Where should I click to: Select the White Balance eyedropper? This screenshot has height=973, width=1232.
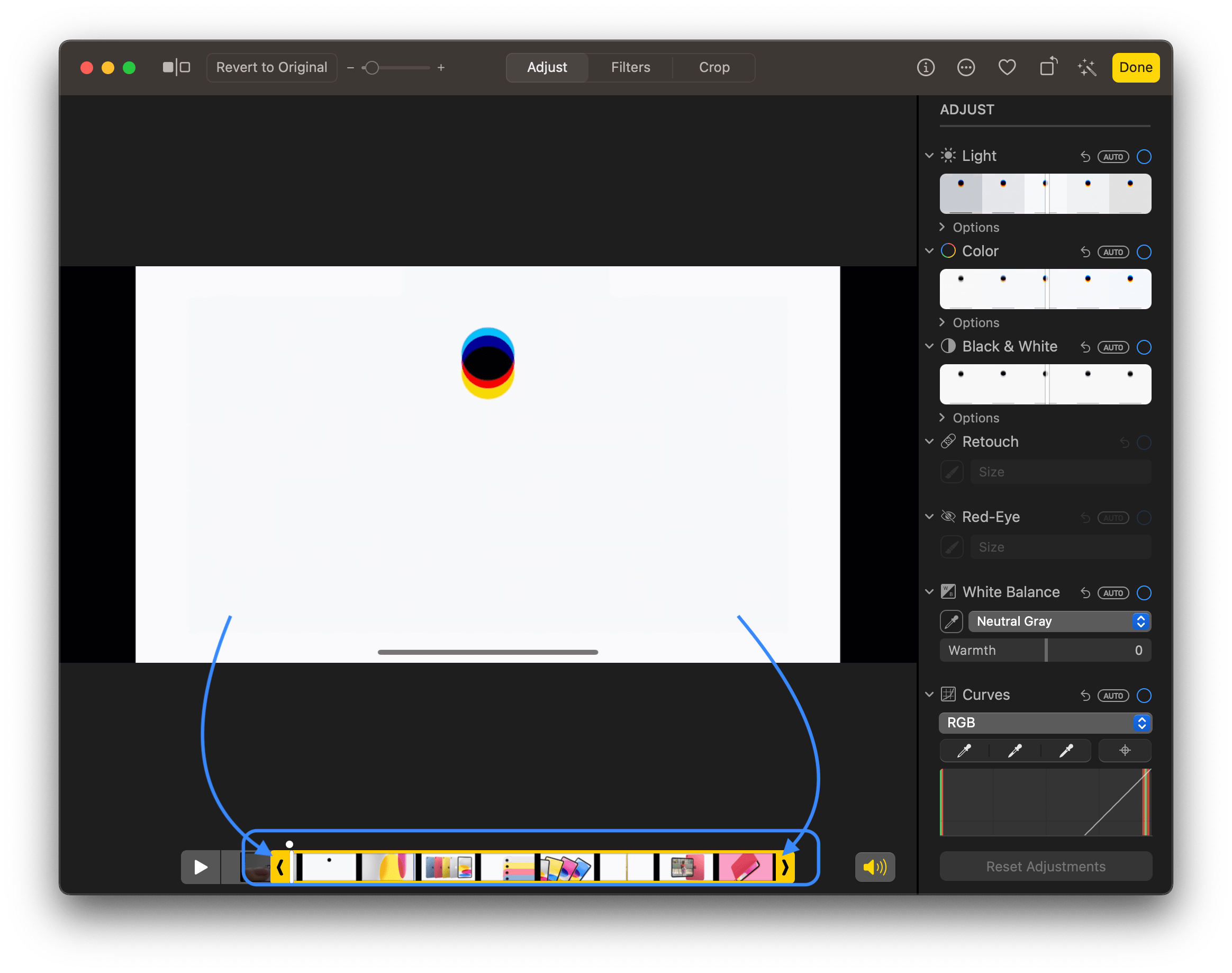pyautogui.click(x=951, y=621)
